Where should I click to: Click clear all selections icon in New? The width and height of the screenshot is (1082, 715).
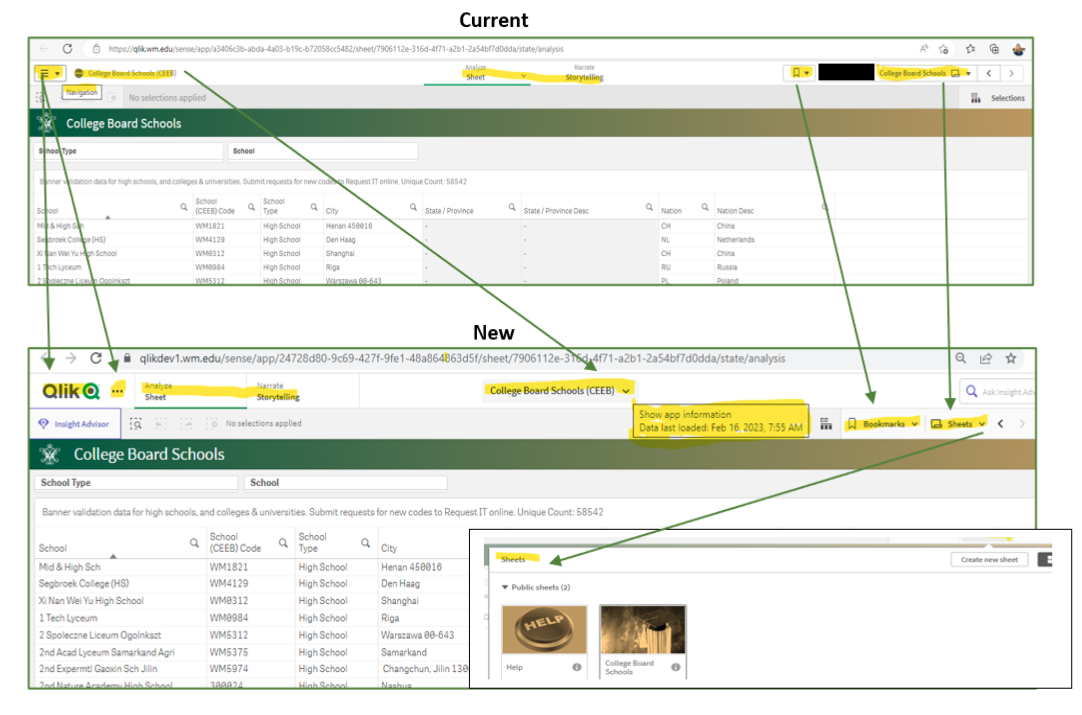212,424
